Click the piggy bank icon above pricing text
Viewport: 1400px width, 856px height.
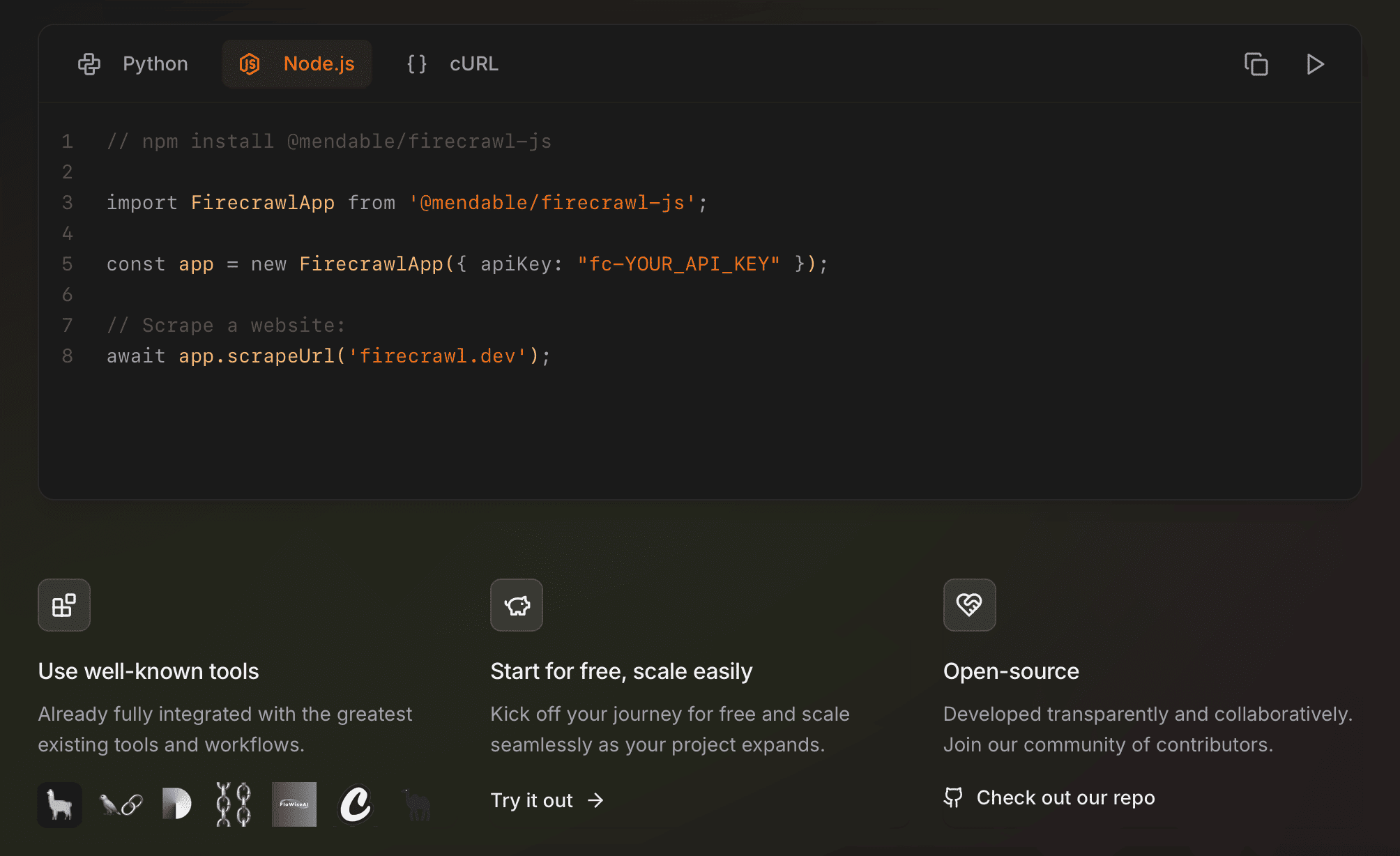point(516,605)
